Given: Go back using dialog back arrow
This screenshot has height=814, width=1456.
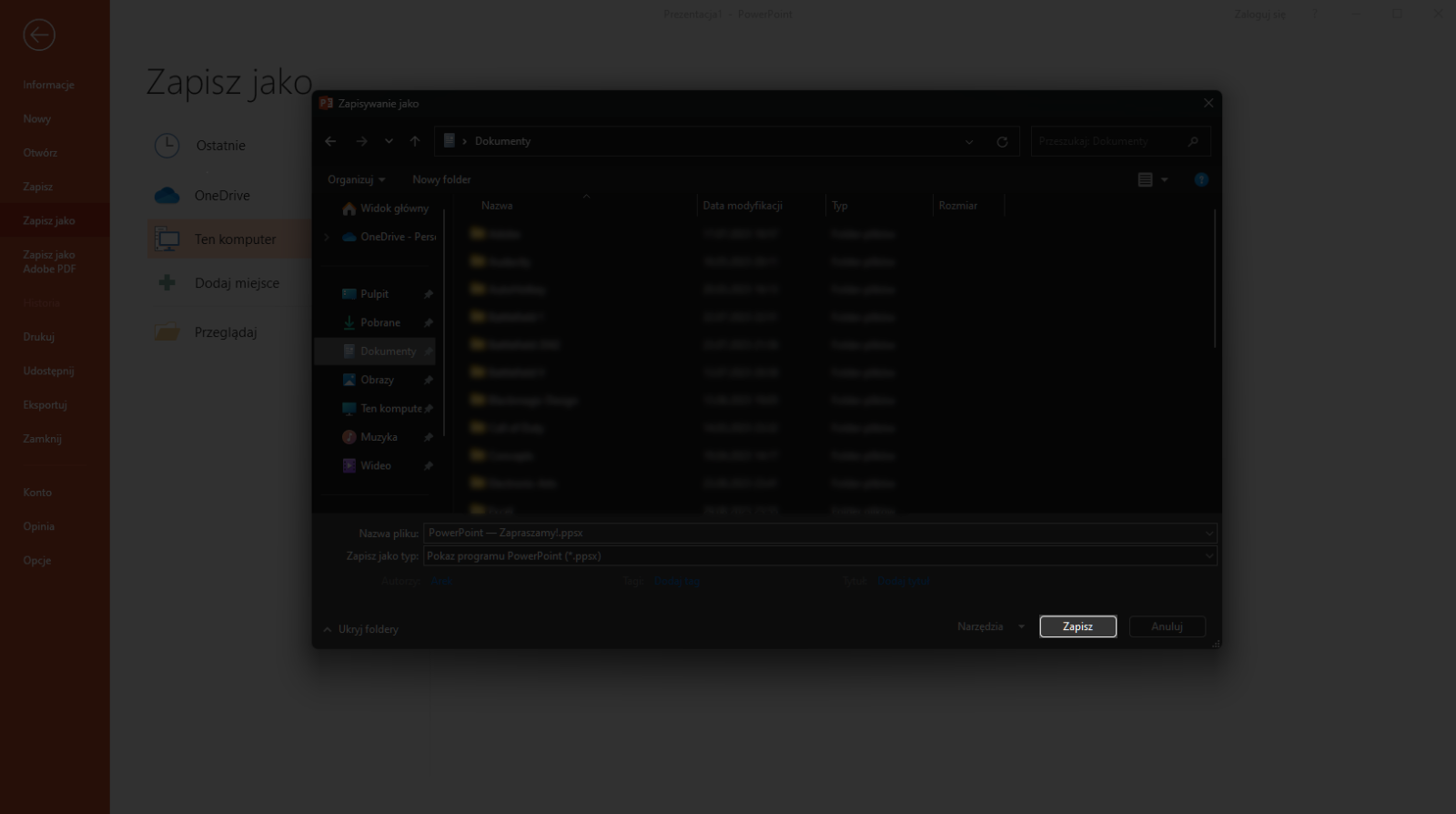Looking at the screenshot, I should click(x=330, y=141).
